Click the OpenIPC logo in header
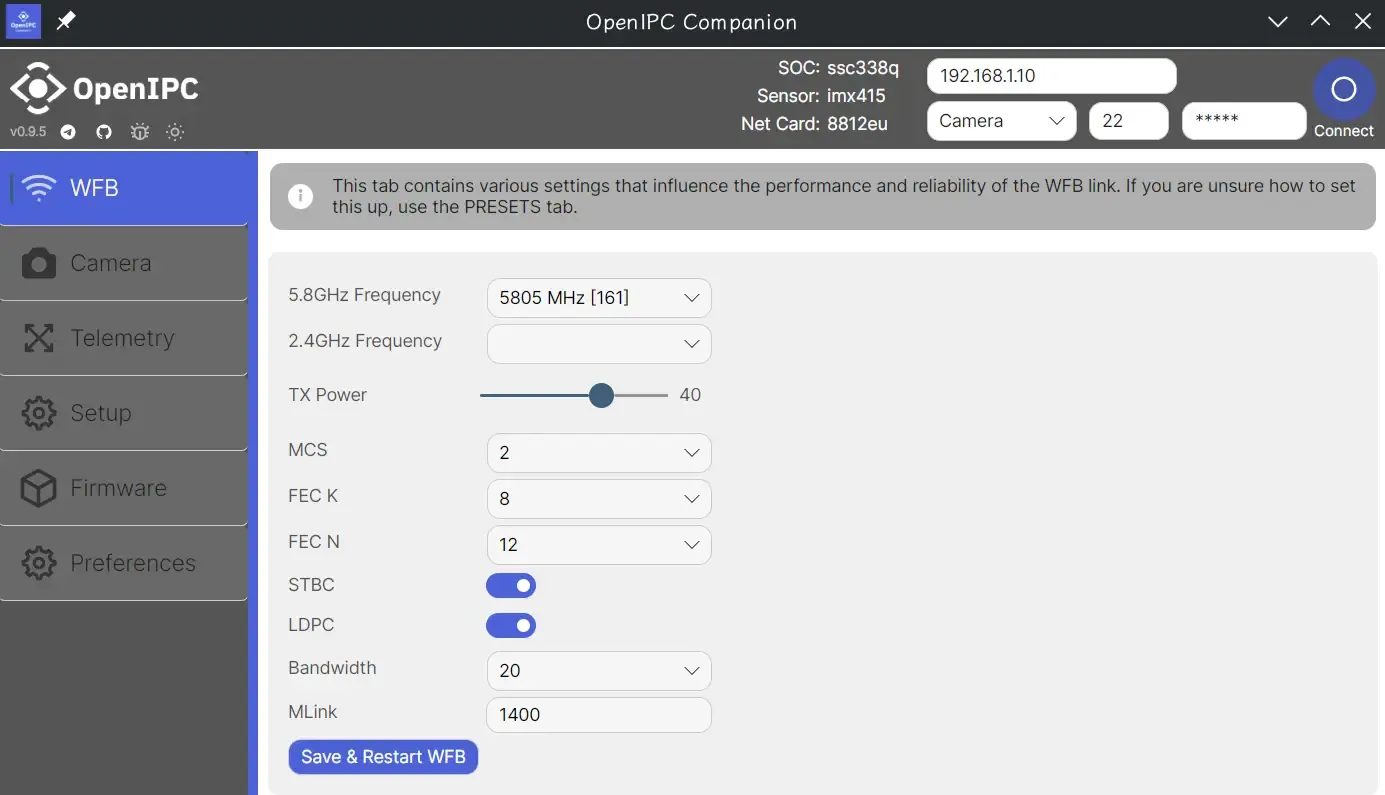The width and height of the screenshot is (1385, 795). 104,89
